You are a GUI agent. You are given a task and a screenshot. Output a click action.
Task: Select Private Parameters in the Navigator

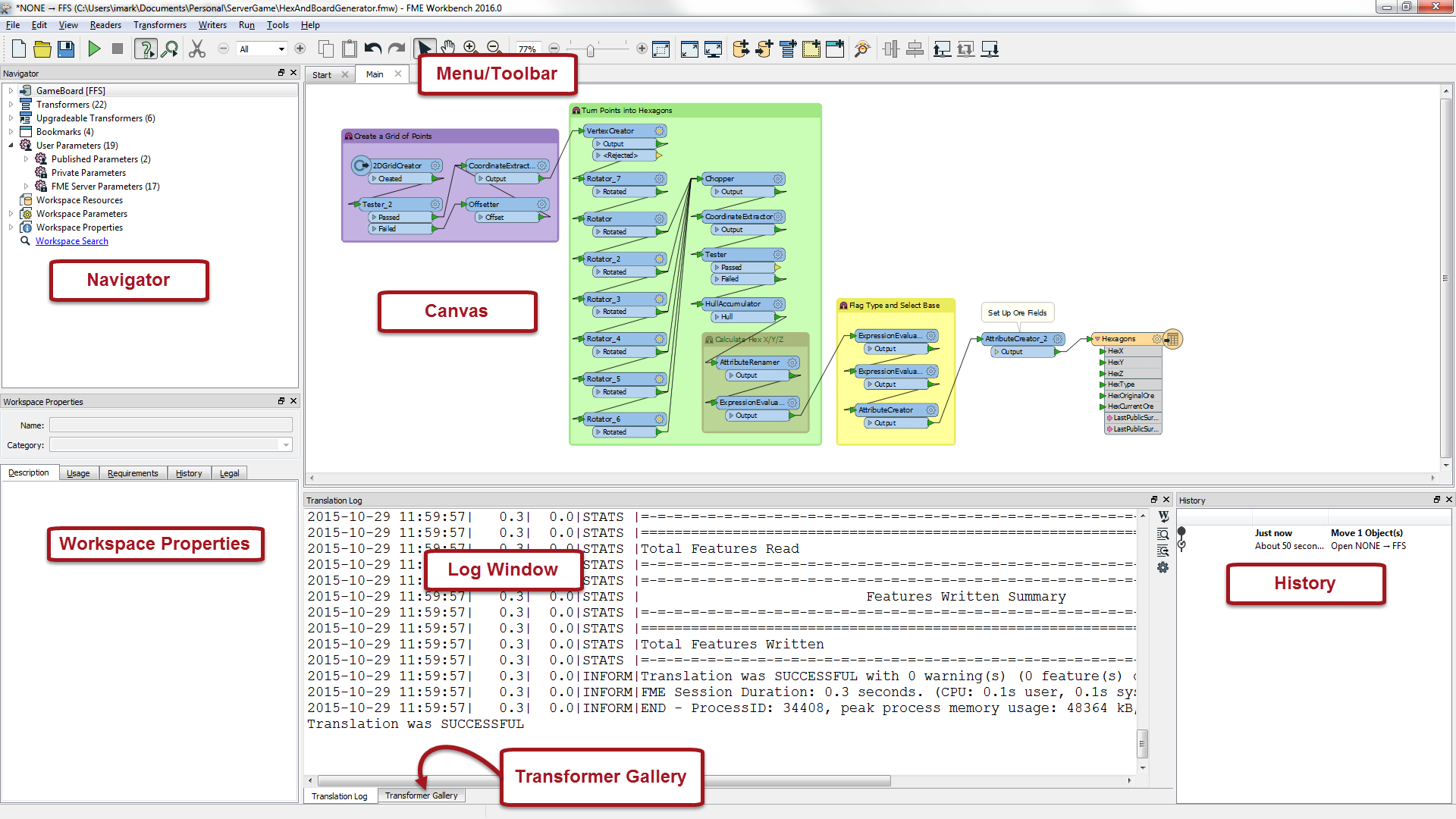point(89,173)
